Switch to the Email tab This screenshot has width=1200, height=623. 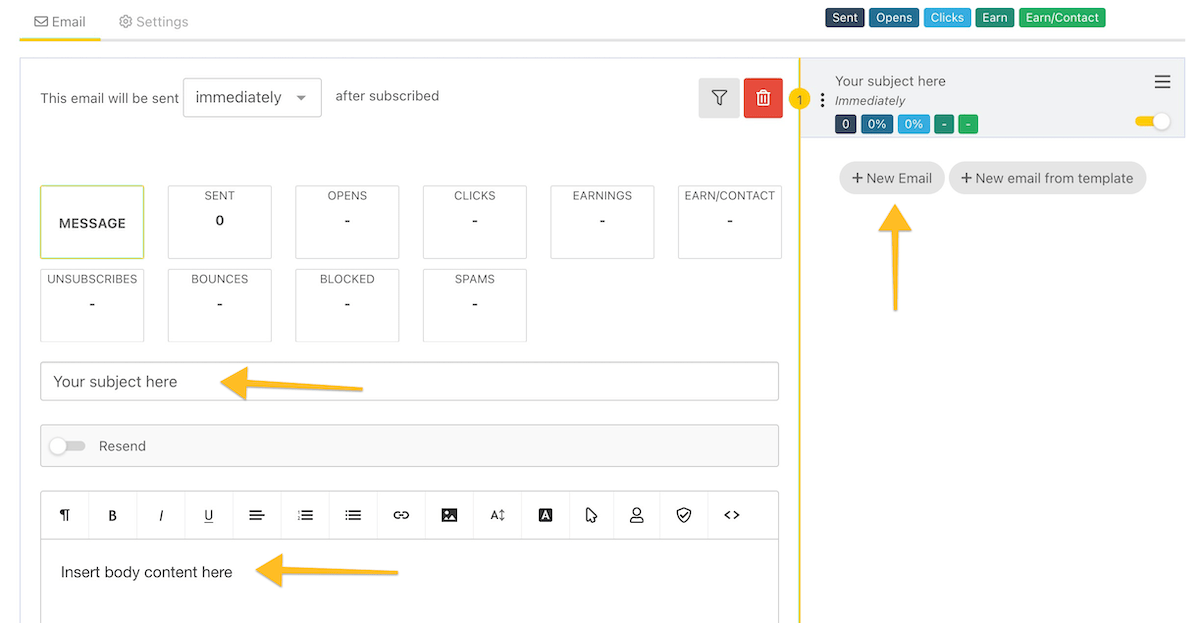59,20
